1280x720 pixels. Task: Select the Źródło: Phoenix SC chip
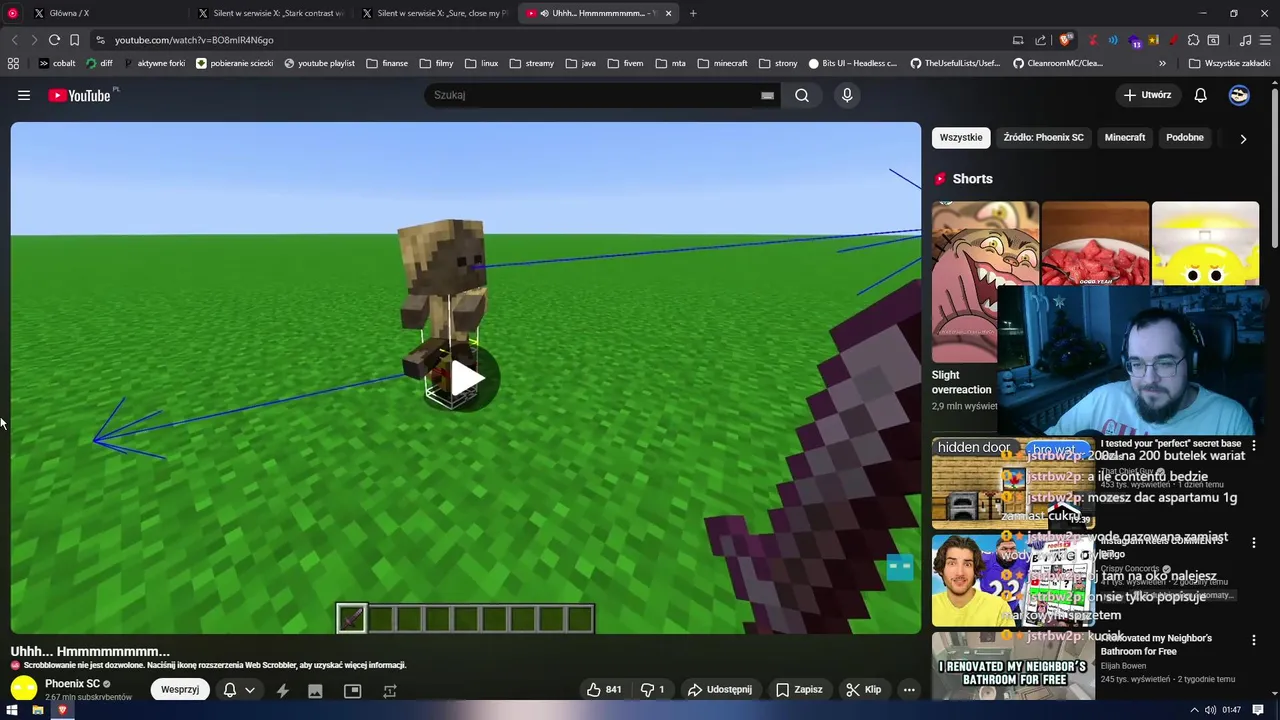click(1043, 137)
